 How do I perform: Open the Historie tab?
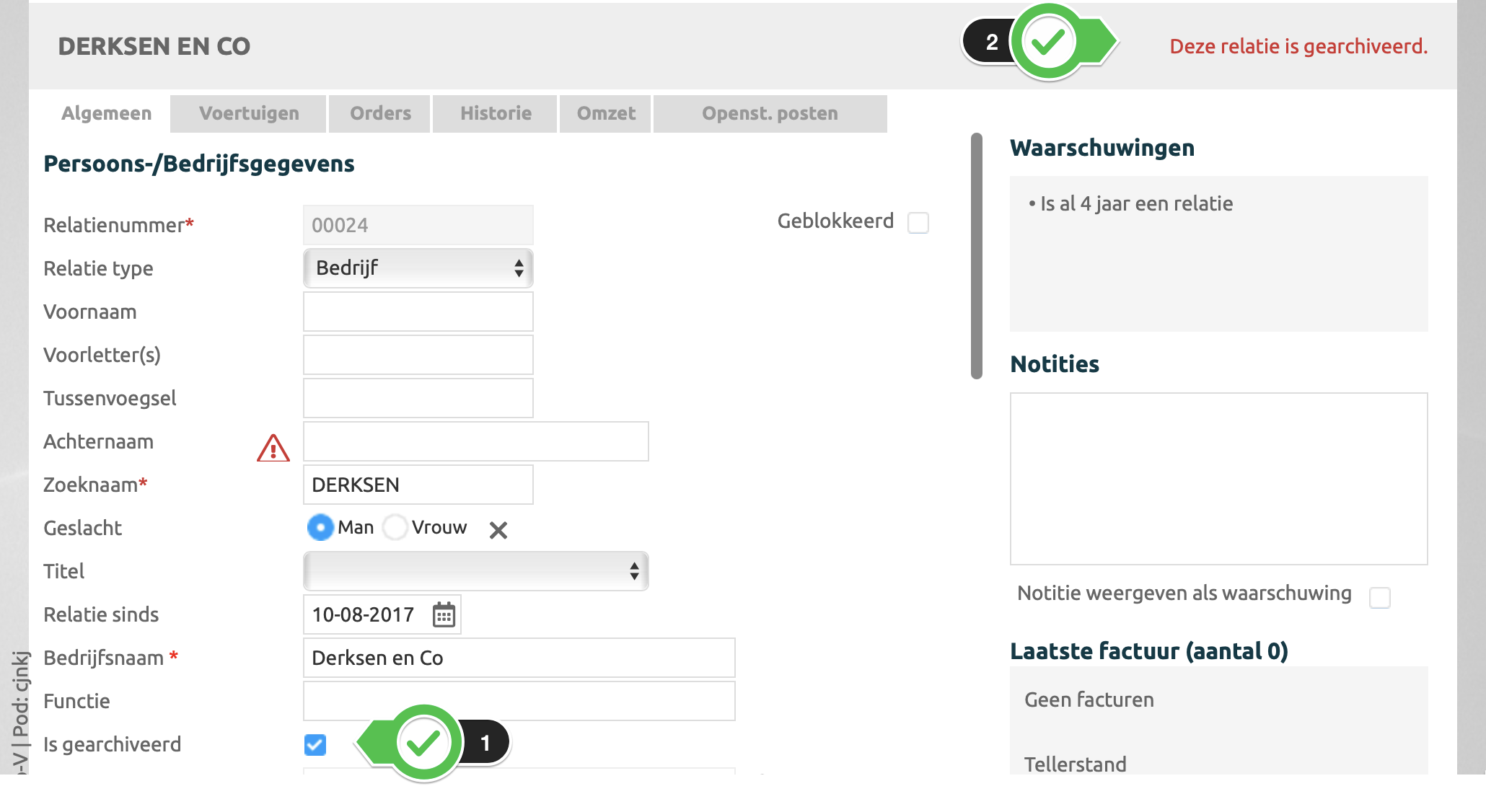coord(496,114)
